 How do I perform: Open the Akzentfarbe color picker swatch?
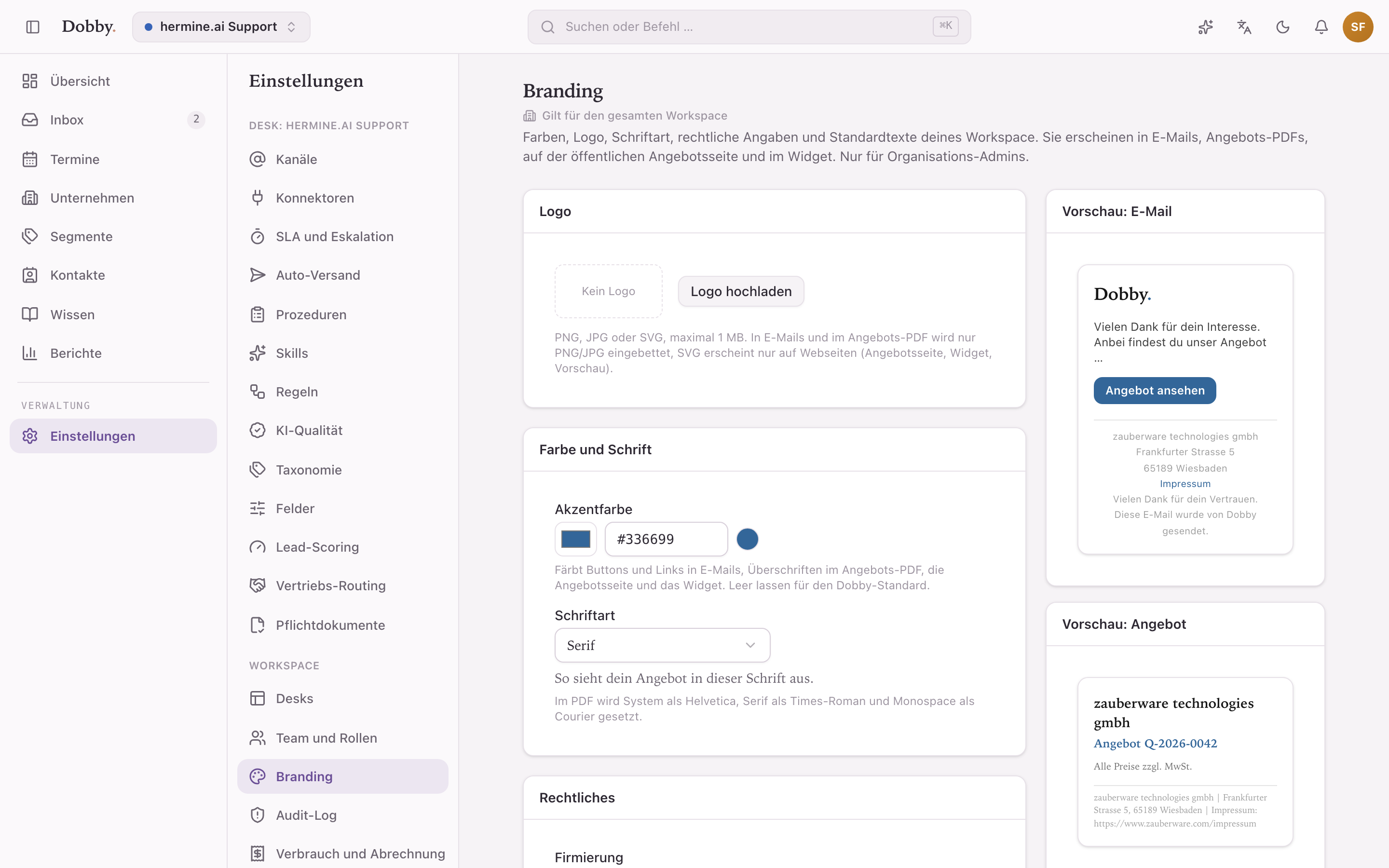[x=576, y=539]
